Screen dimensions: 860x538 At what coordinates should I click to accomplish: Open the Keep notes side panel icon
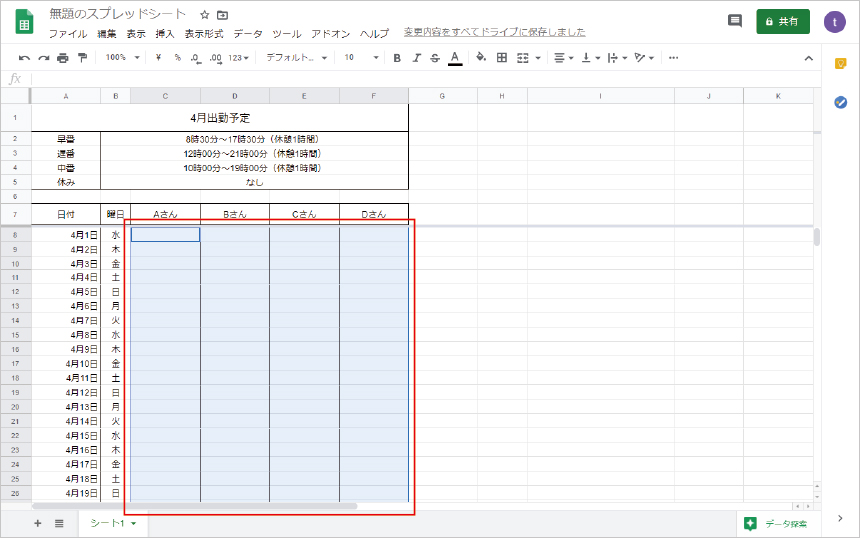tap(840, 64)
